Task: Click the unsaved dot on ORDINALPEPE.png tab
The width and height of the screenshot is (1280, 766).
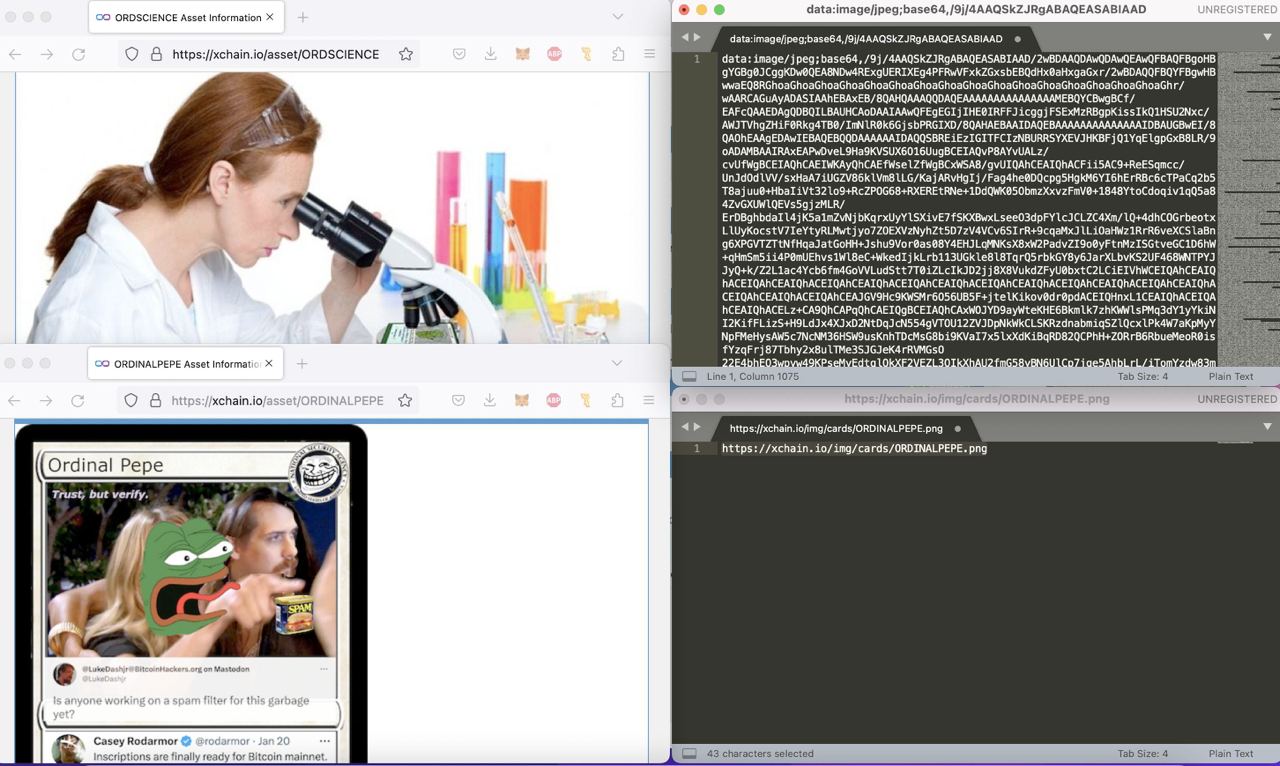Action: 958,429
